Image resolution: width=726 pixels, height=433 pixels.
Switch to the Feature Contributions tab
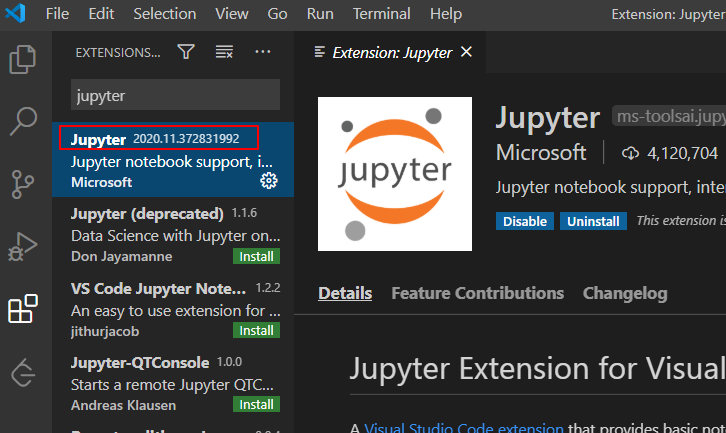click(477, 293)
